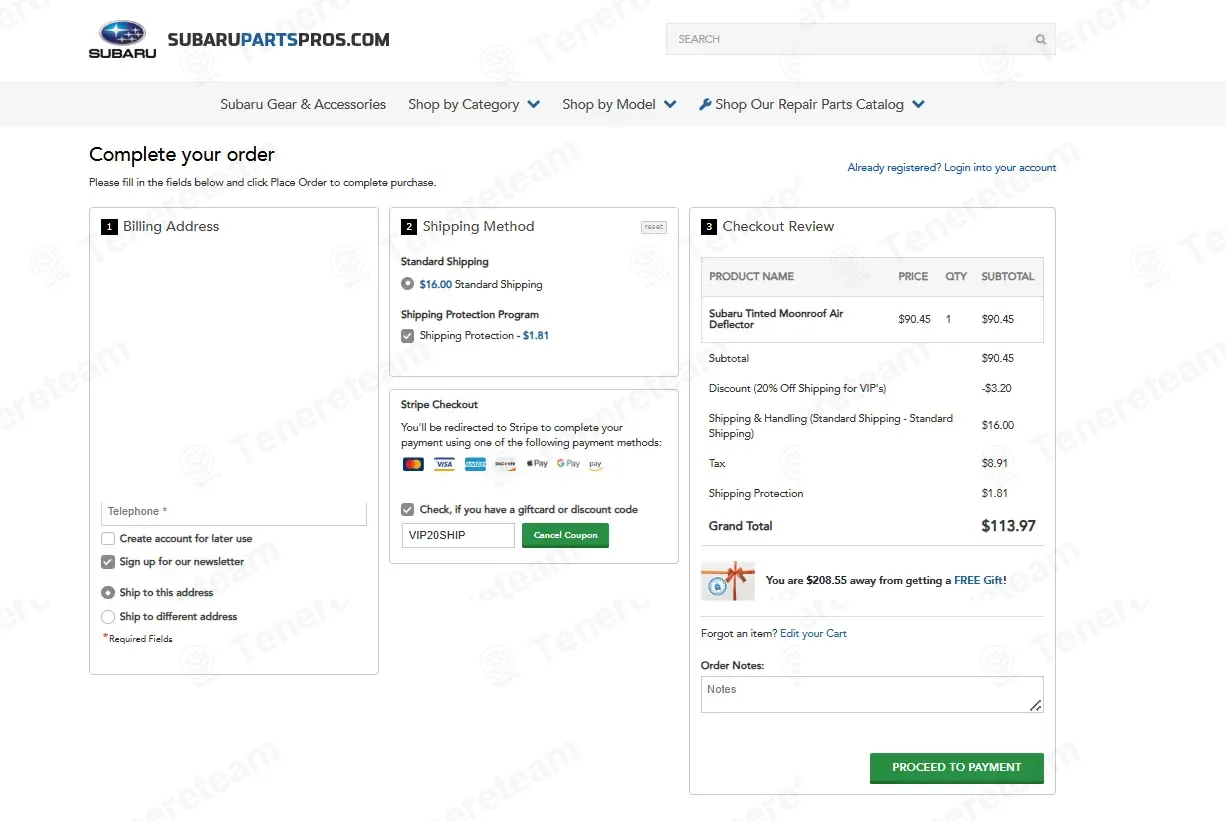Click the Shipping Protection Program heading
This screenshot has width=1226, height=821.
pos(470,315)
